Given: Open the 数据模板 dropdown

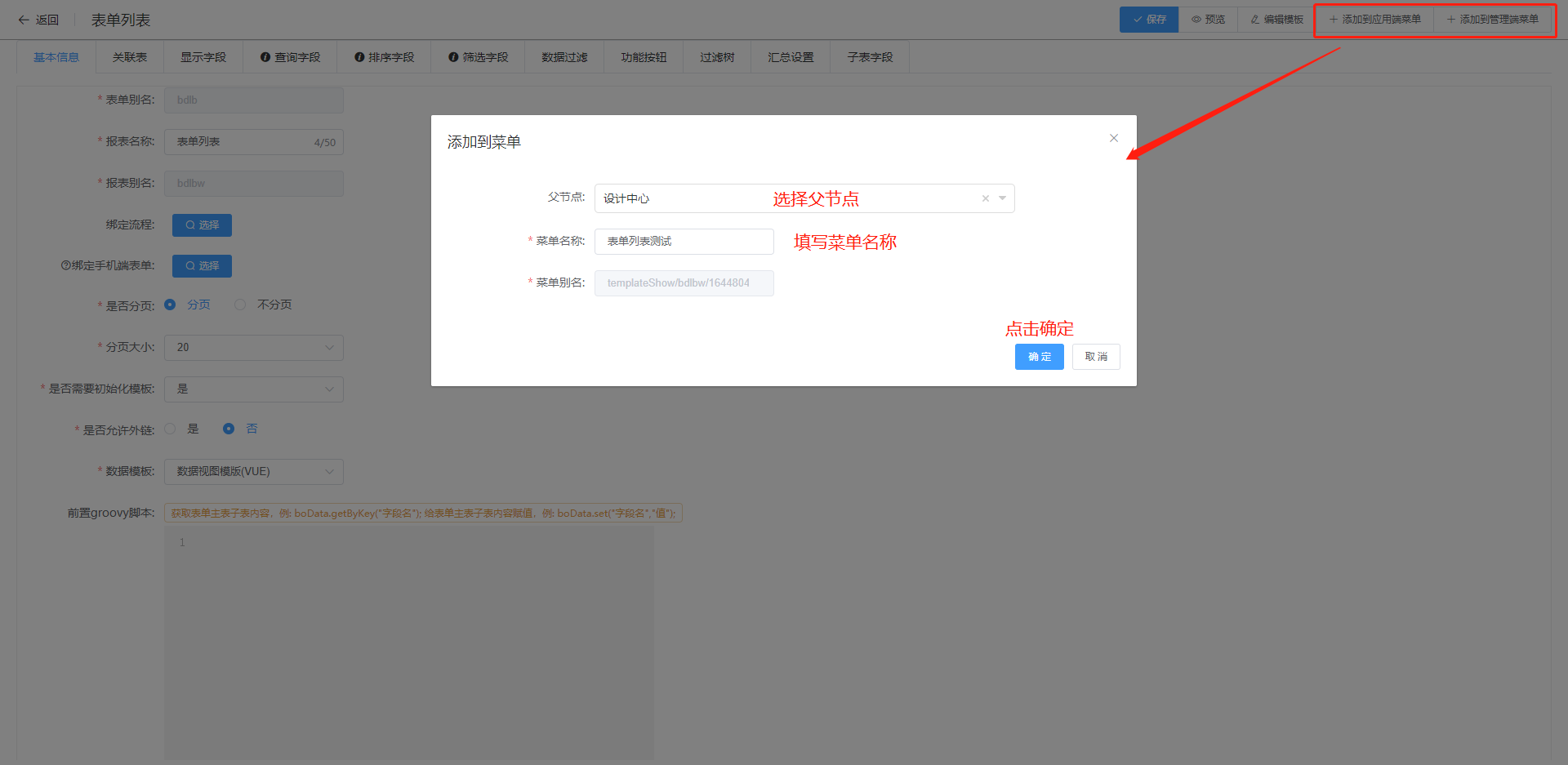Looking at the screenshot, I should pyautogui.click(x=253, y=471).
